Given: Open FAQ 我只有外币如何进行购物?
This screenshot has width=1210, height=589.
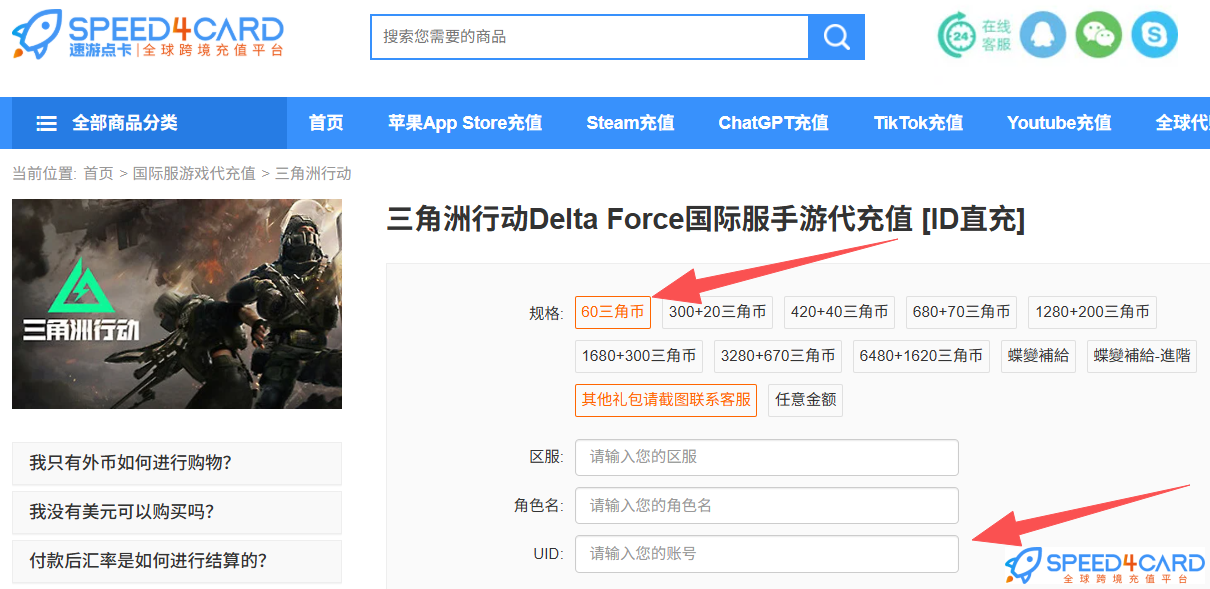Looking at the screenshot, I should (x=177, y=464).
